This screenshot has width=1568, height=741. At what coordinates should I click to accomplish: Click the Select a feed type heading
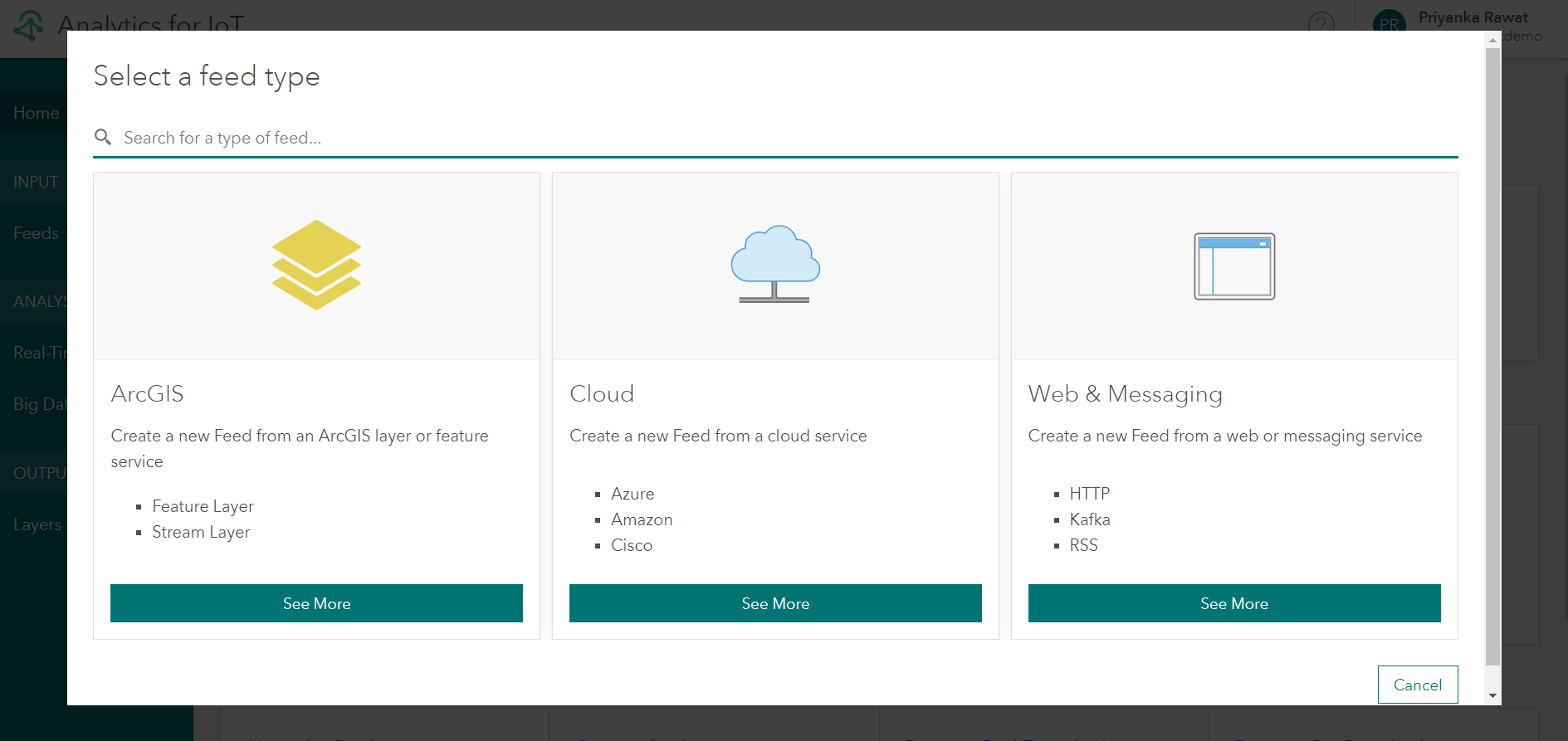click(207, 76)
